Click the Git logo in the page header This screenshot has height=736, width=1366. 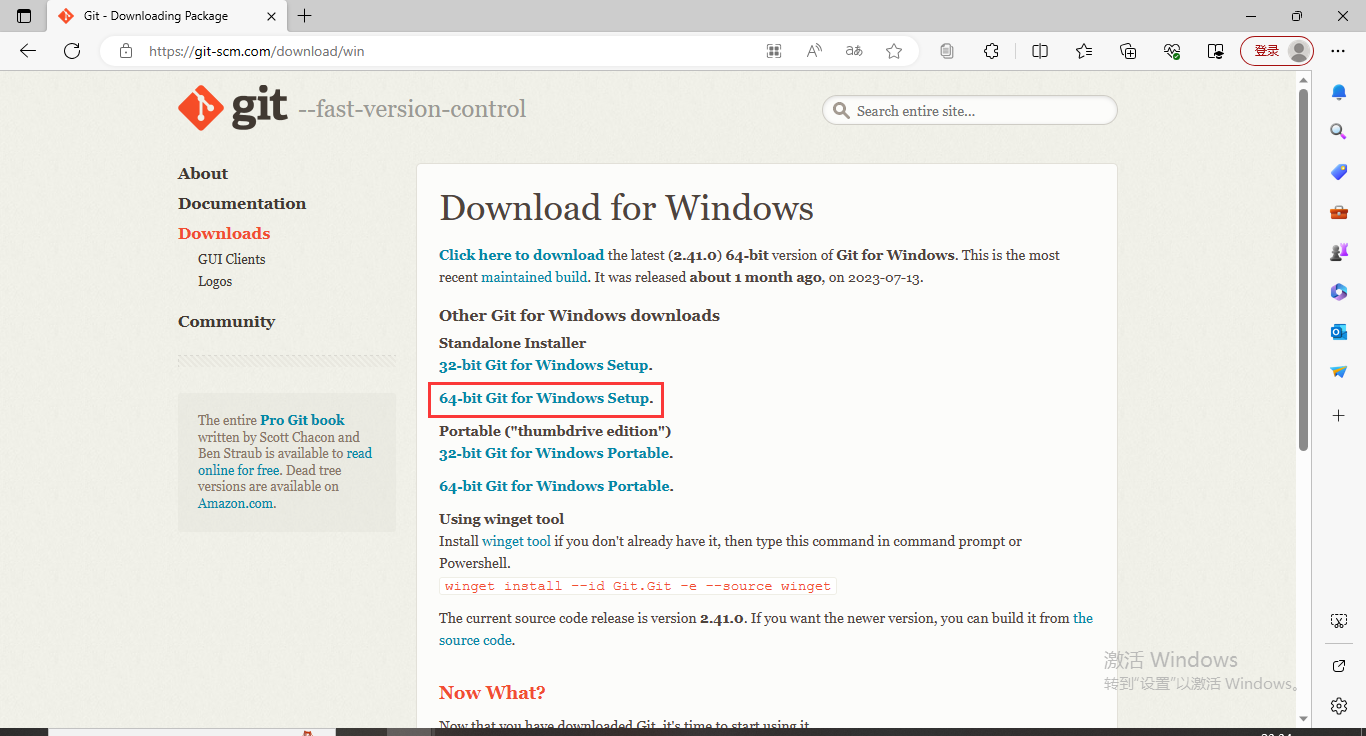tap(232, 109)
